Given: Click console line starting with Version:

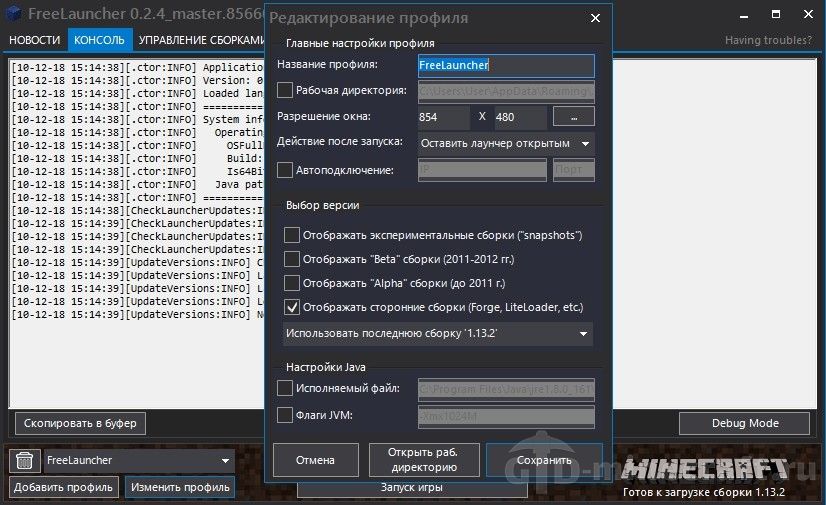Looking at the screenshot, I should click(137, 81).
